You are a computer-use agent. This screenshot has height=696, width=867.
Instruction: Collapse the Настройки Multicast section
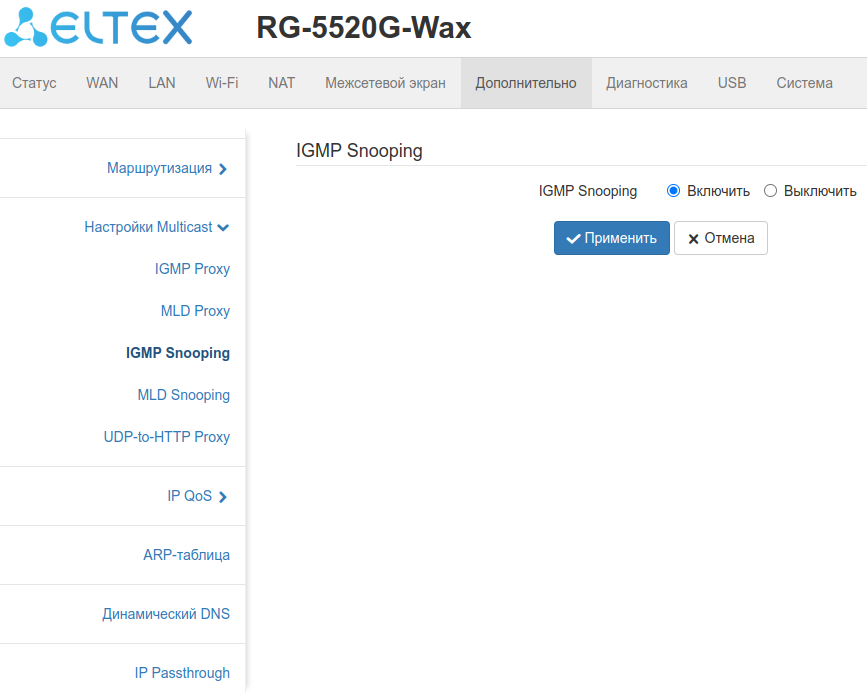coord(148,227)
